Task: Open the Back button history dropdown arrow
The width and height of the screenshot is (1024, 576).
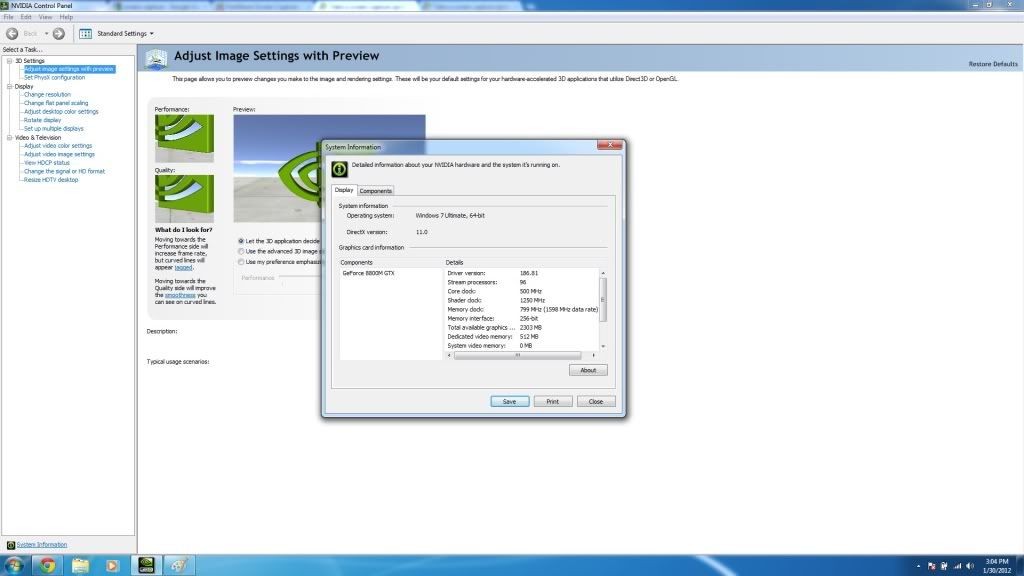Action: pyautogui.click(x=46, y=33)
